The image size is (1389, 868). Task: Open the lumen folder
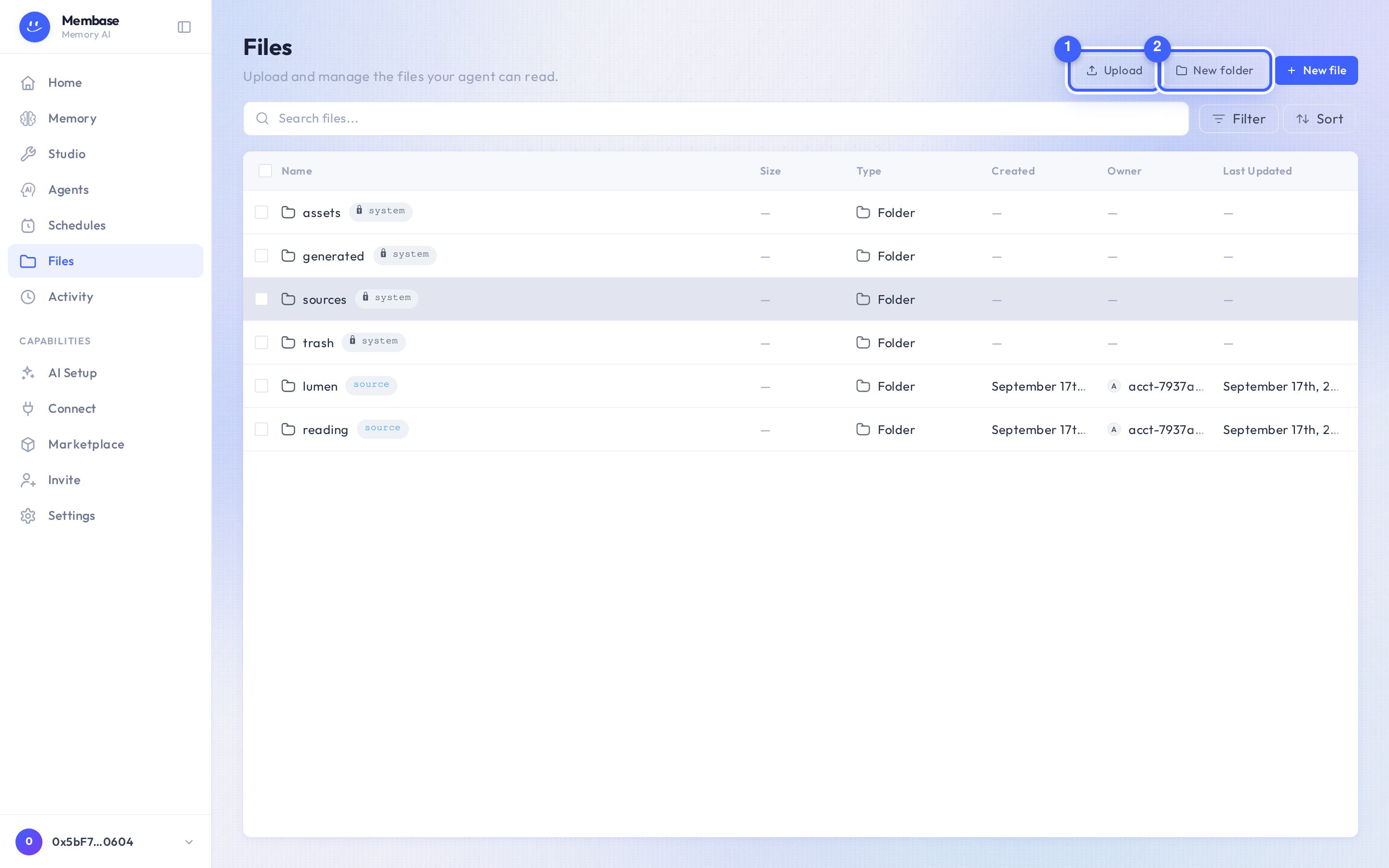(320, 386)
